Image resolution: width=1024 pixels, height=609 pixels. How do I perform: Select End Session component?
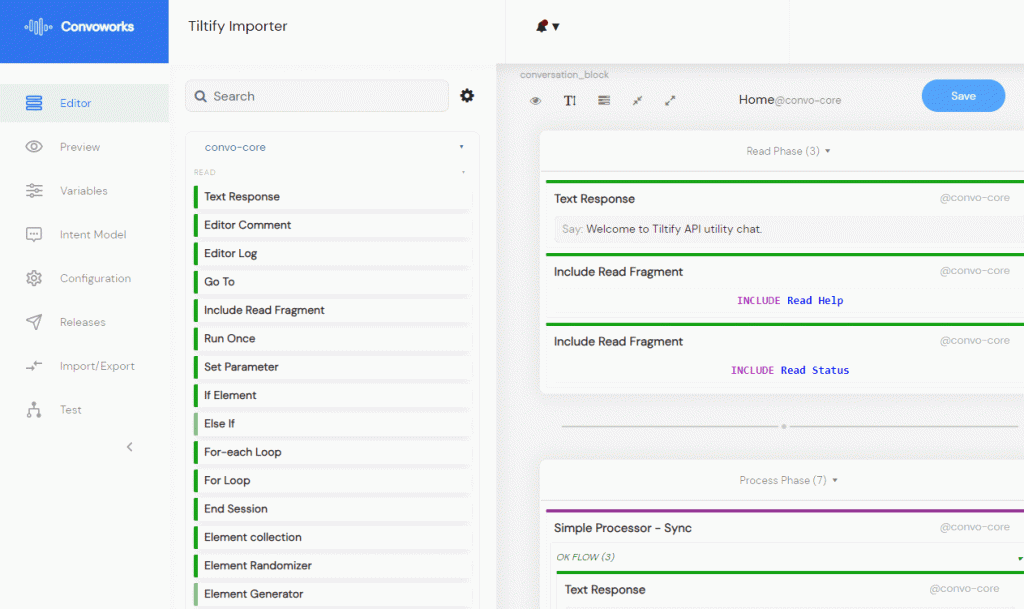pyautogui.click(x=333, y=509)
